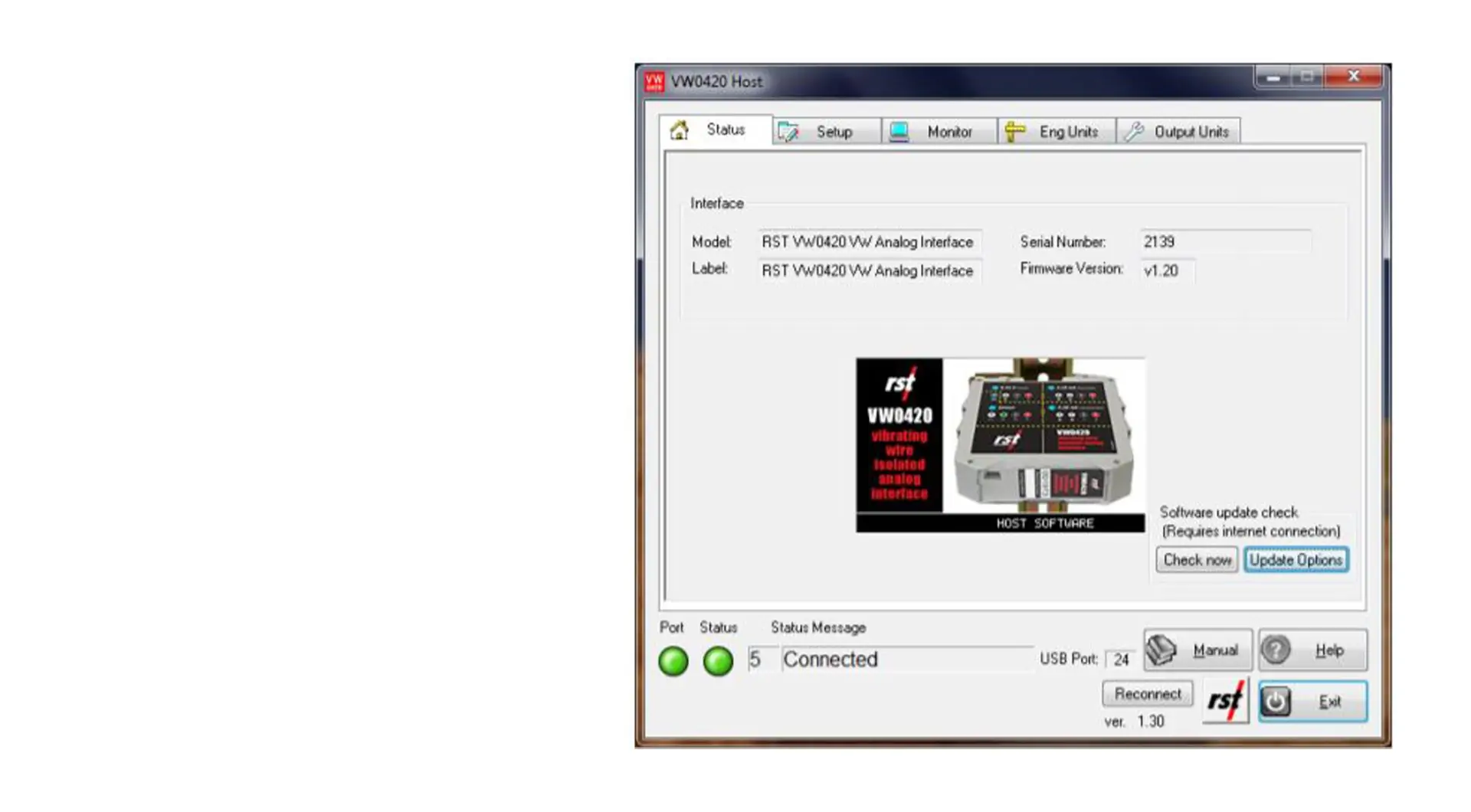The image size is (1471, 812).
Task: Click the 'Firmware Version:' label
Action: [1071, 269]
